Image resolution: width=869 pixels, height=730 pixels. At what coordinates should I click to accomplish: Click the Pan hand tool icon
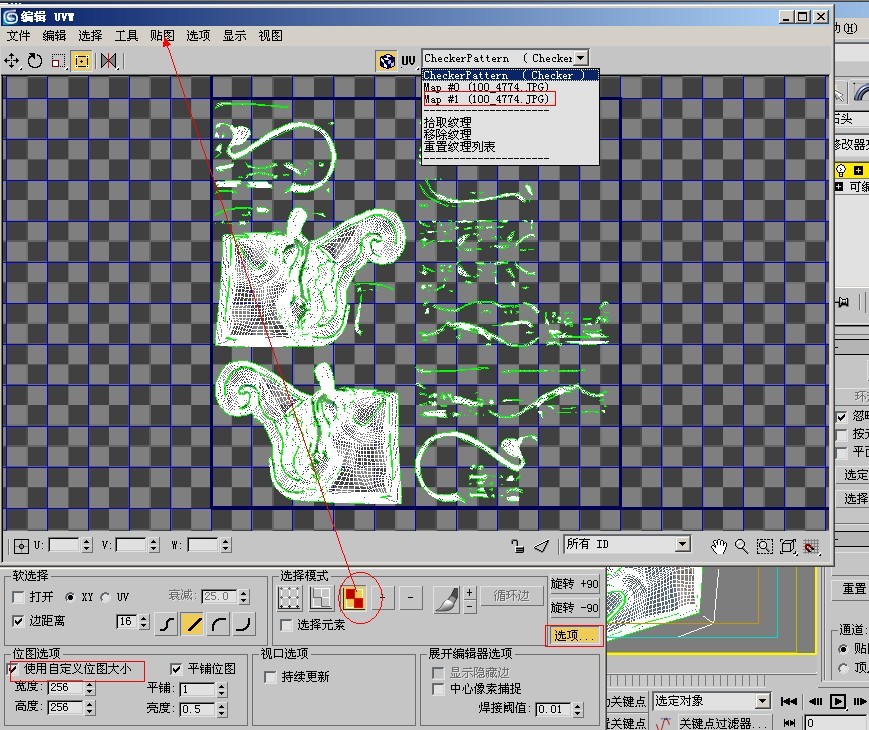coord(718,546)
